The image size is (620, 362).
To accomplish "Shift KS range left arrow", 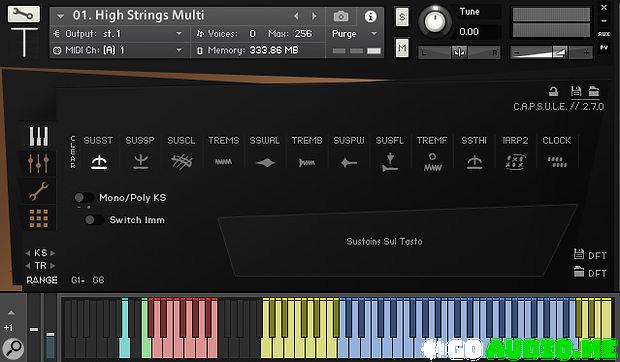I will pyautogui.click(x=28, y=253).
